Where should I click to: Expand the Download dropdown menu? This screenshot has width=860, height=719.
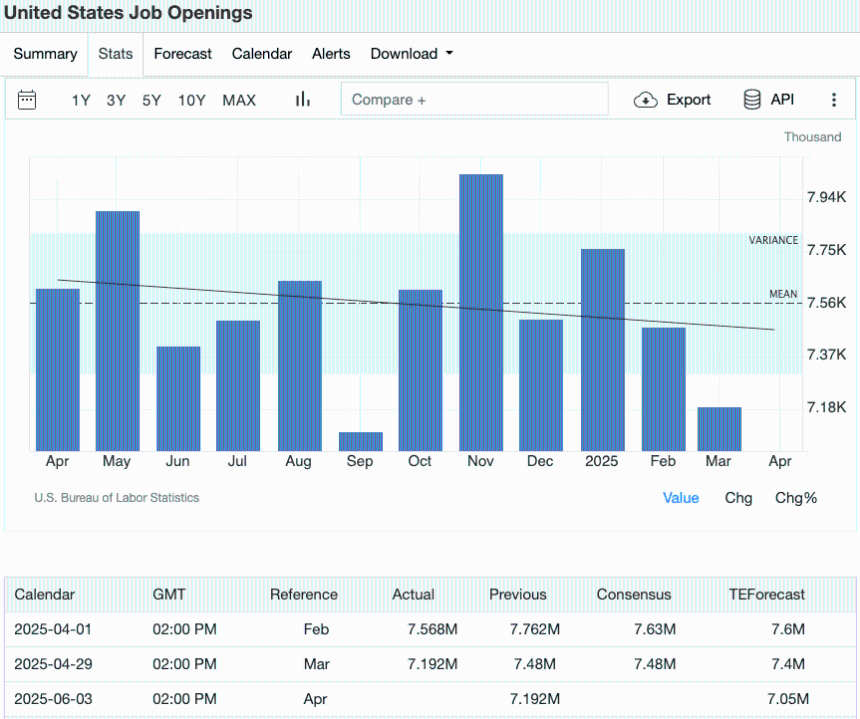[411, 54]
